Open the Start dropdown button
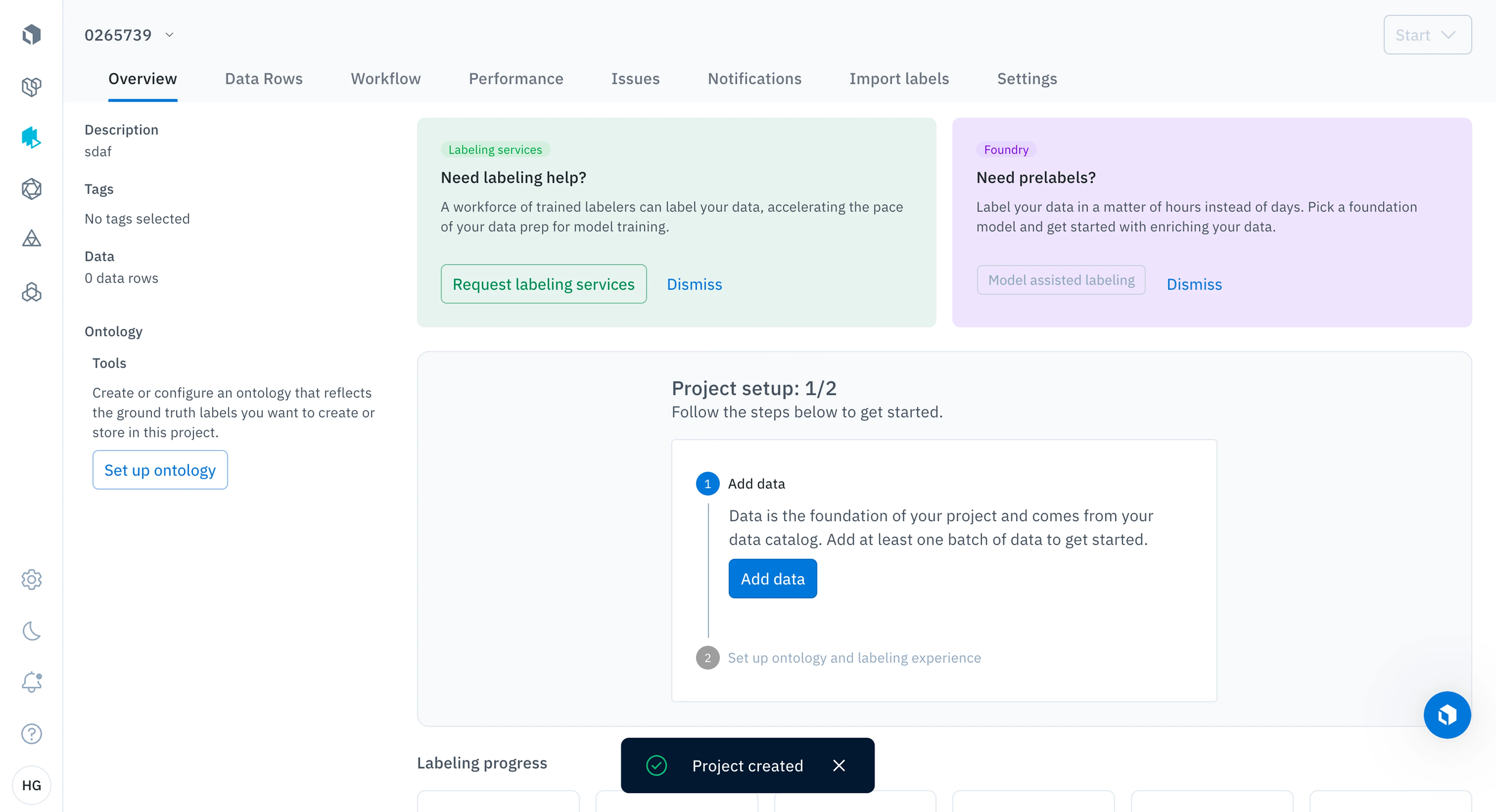The width and height of the screenshot is (1496, 812). [1427, 35]
